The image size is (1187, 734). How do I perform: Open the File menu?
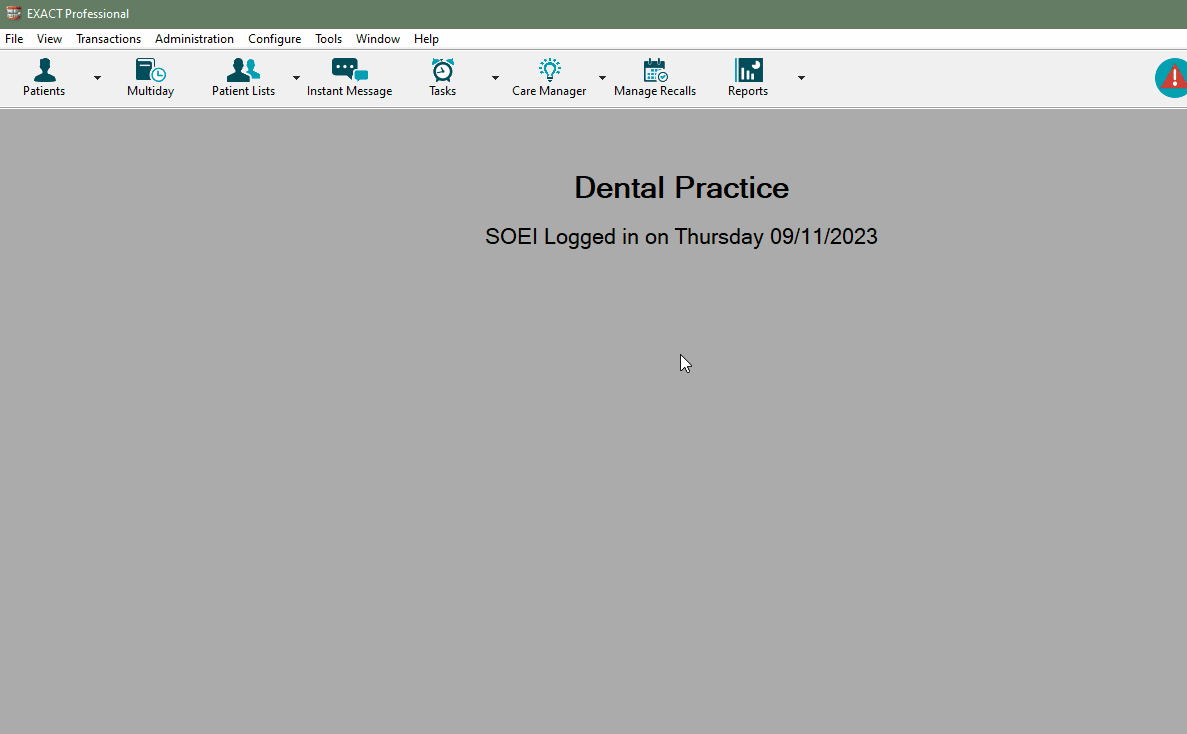click(x=14, y=39)
